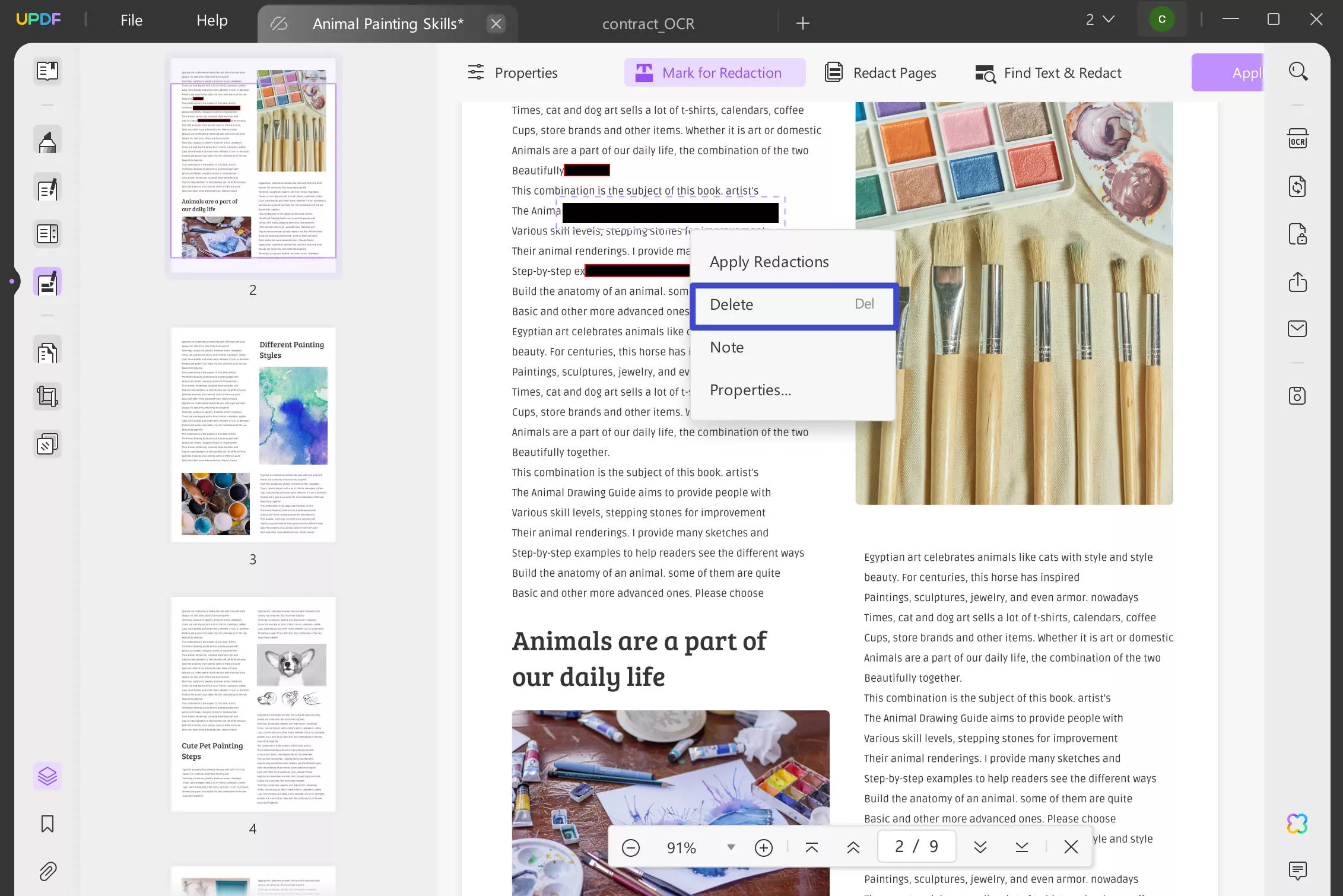Expand the page number dropdown at top
1343x896 pixels.
click(x=1098, y=19)
